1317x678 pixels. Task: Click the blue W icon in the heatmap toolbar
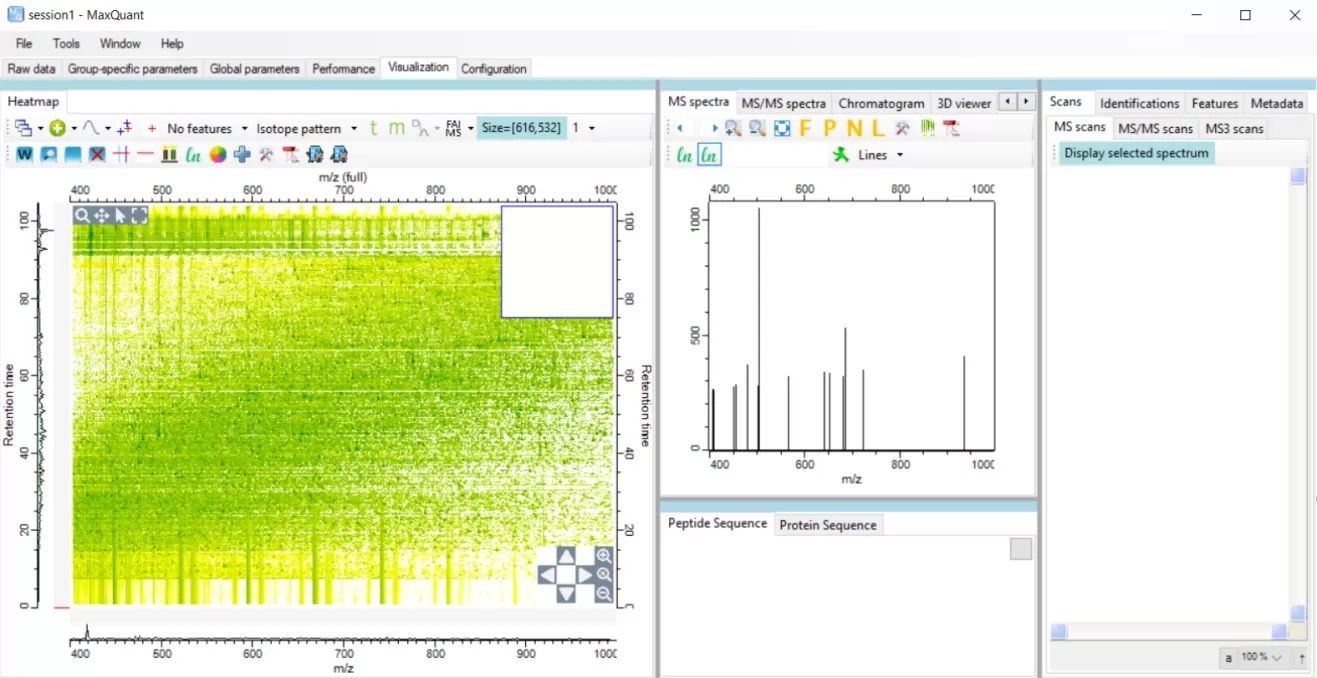25,155
